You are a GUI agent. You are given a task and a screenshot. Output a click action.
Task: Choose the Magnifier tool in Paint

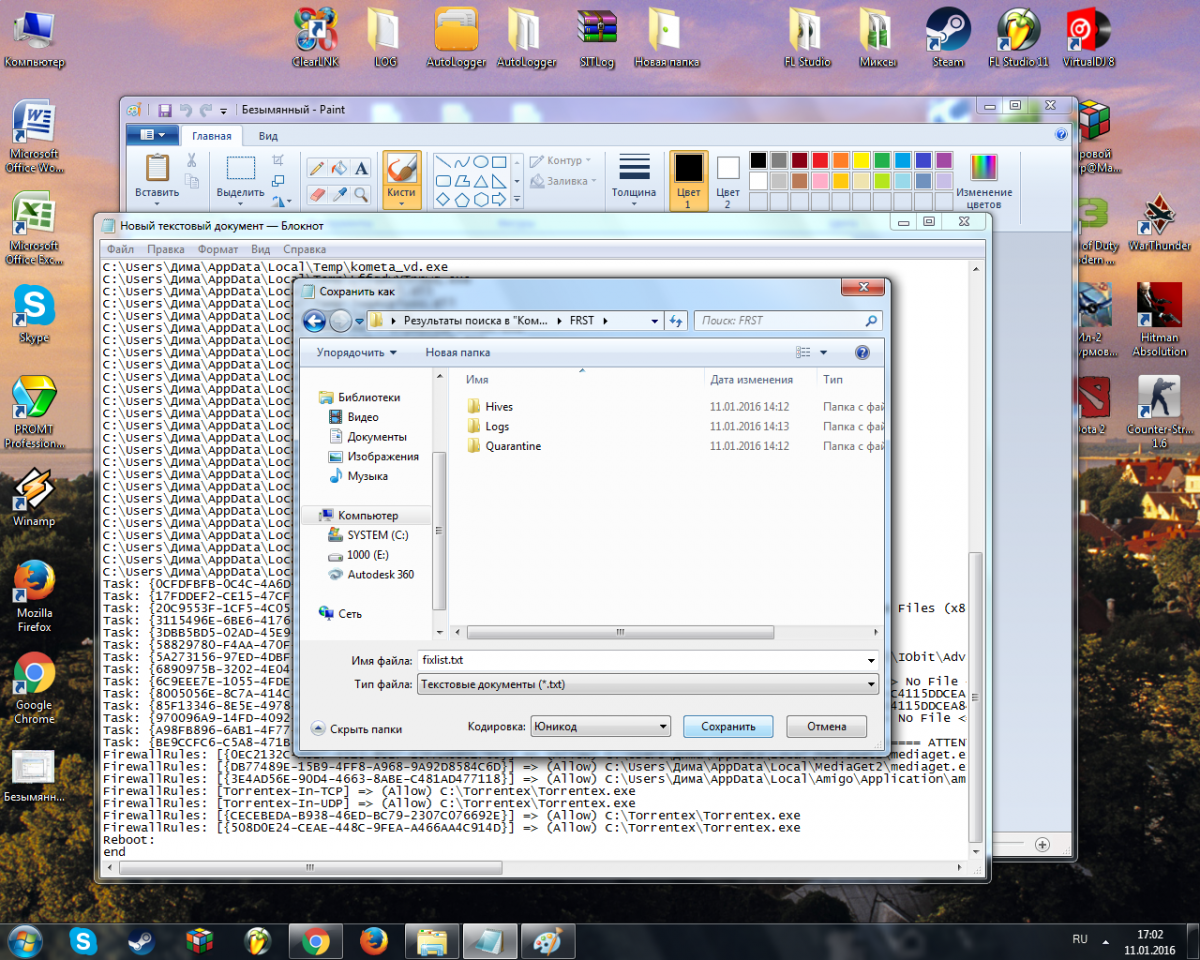[361, 193]
